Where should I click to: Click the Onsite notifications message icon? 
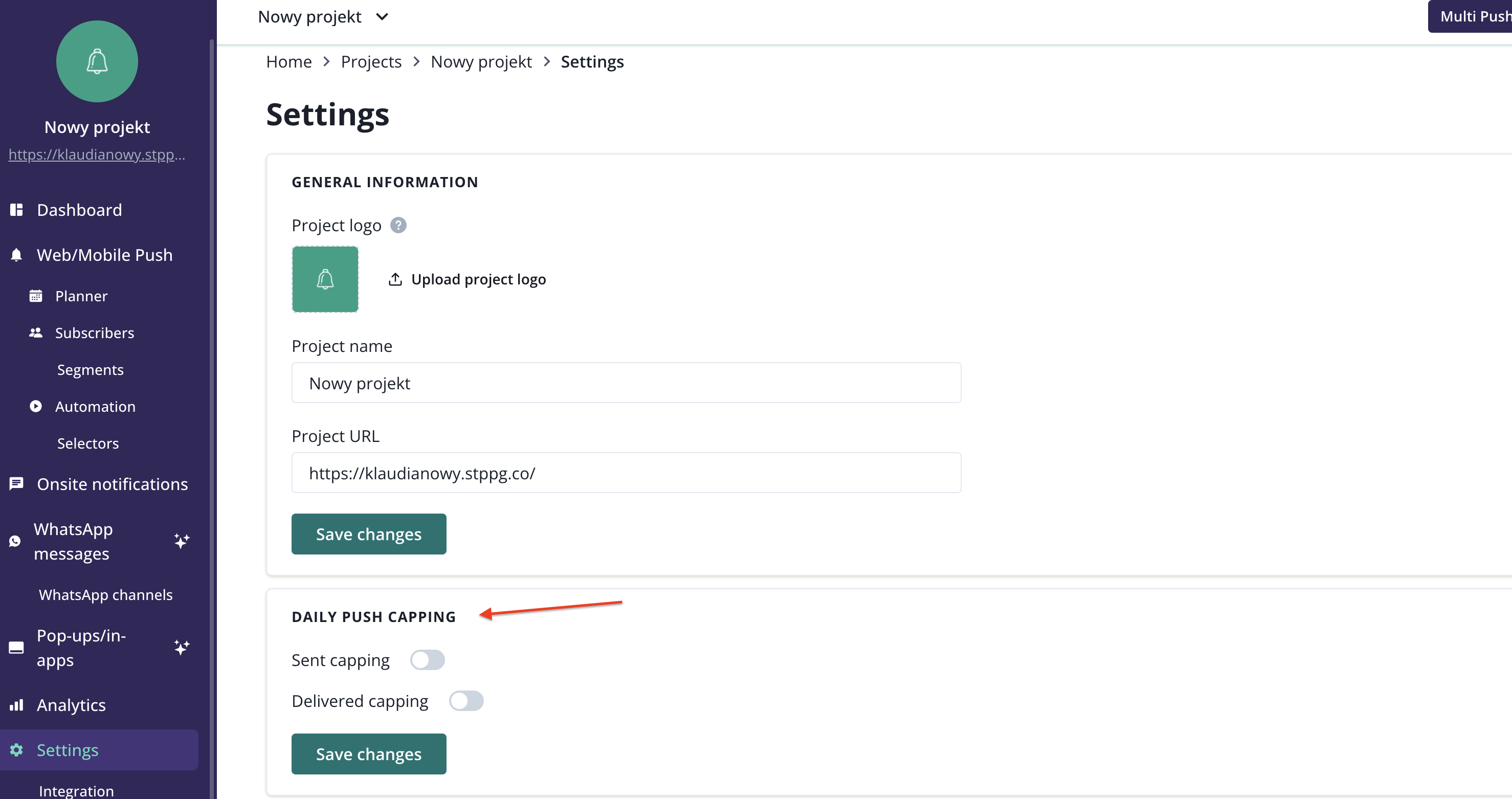(x=16, y=484)
